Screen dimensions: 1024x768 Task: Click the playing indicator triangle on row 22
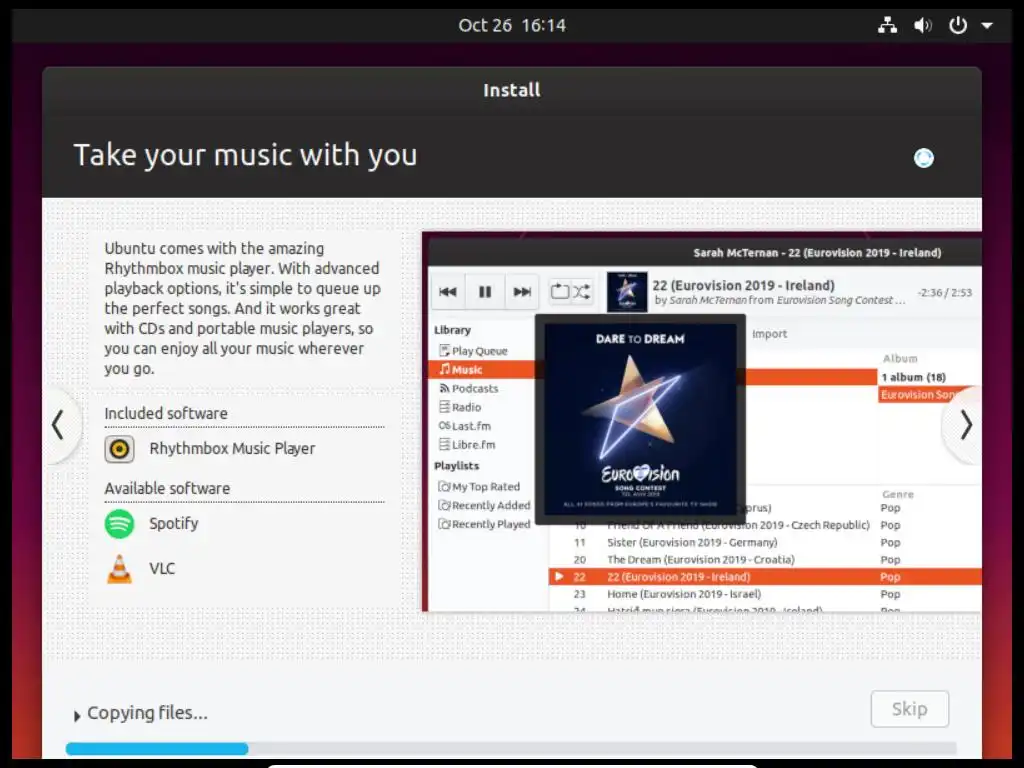pos(559,577)
